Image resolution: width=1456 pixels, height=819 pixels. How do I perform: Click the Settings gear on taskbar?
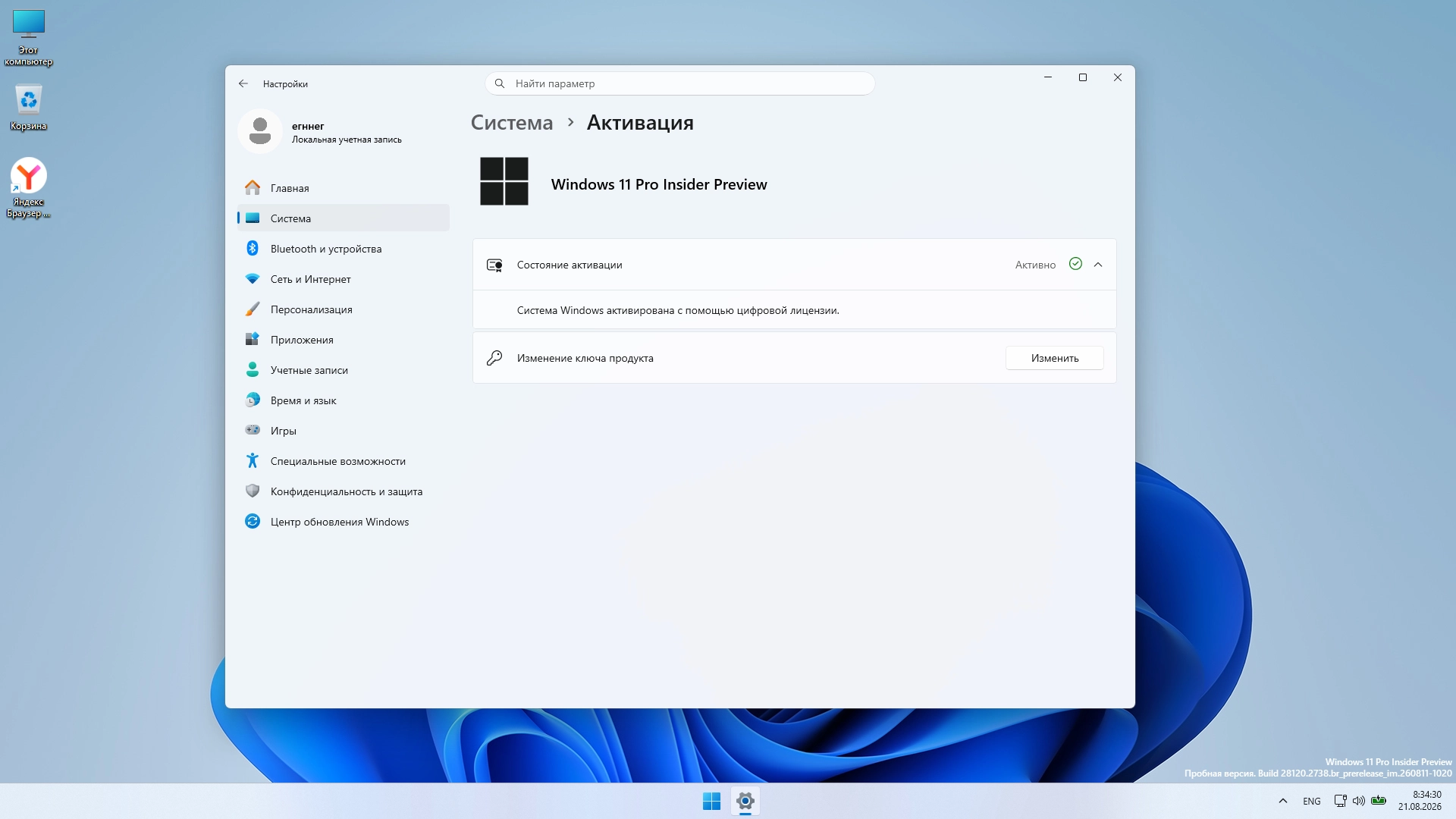click(745, 801)
